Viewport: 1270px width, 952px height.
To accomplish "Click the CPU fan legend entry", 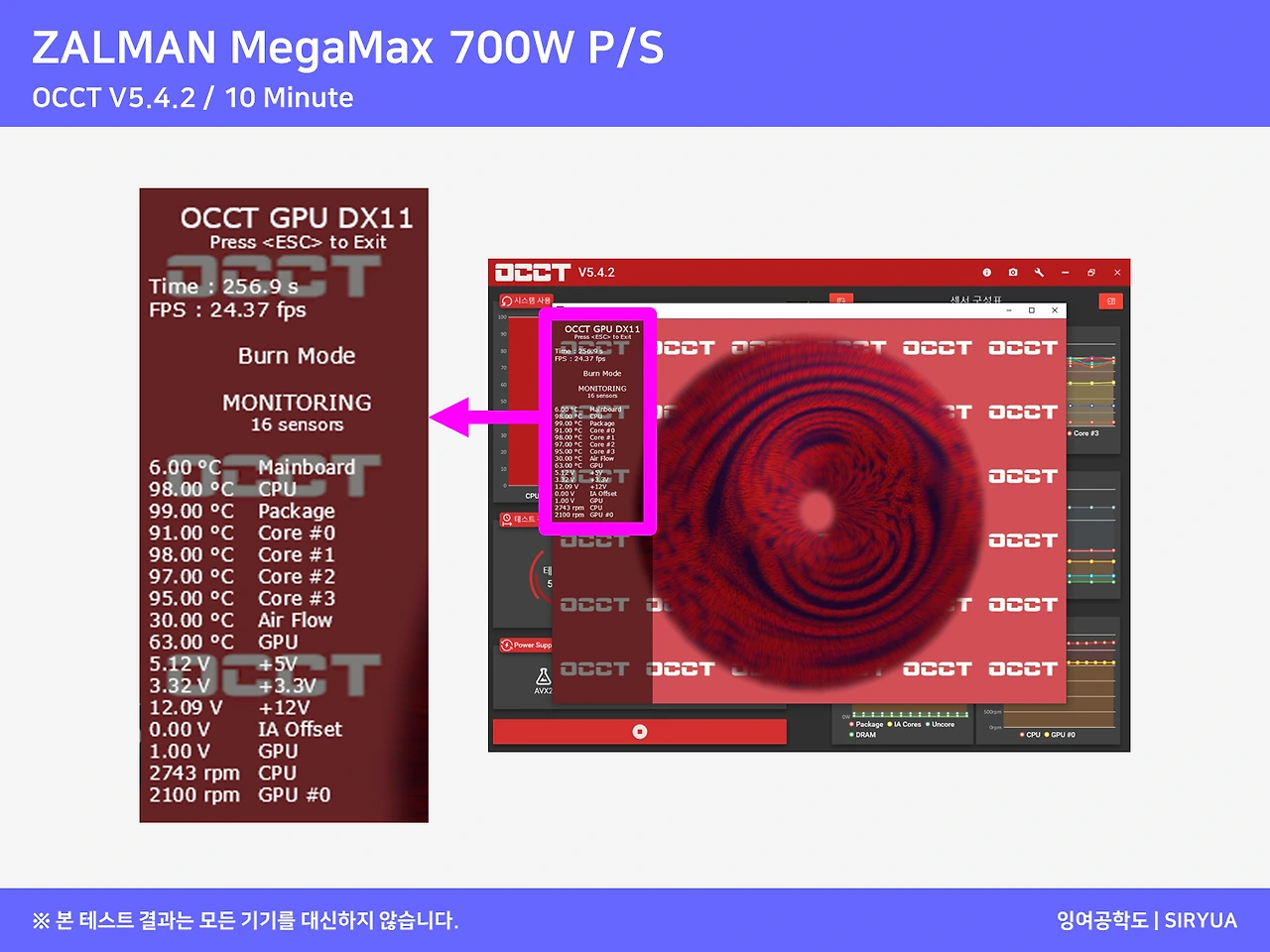I will point(1031,735).
